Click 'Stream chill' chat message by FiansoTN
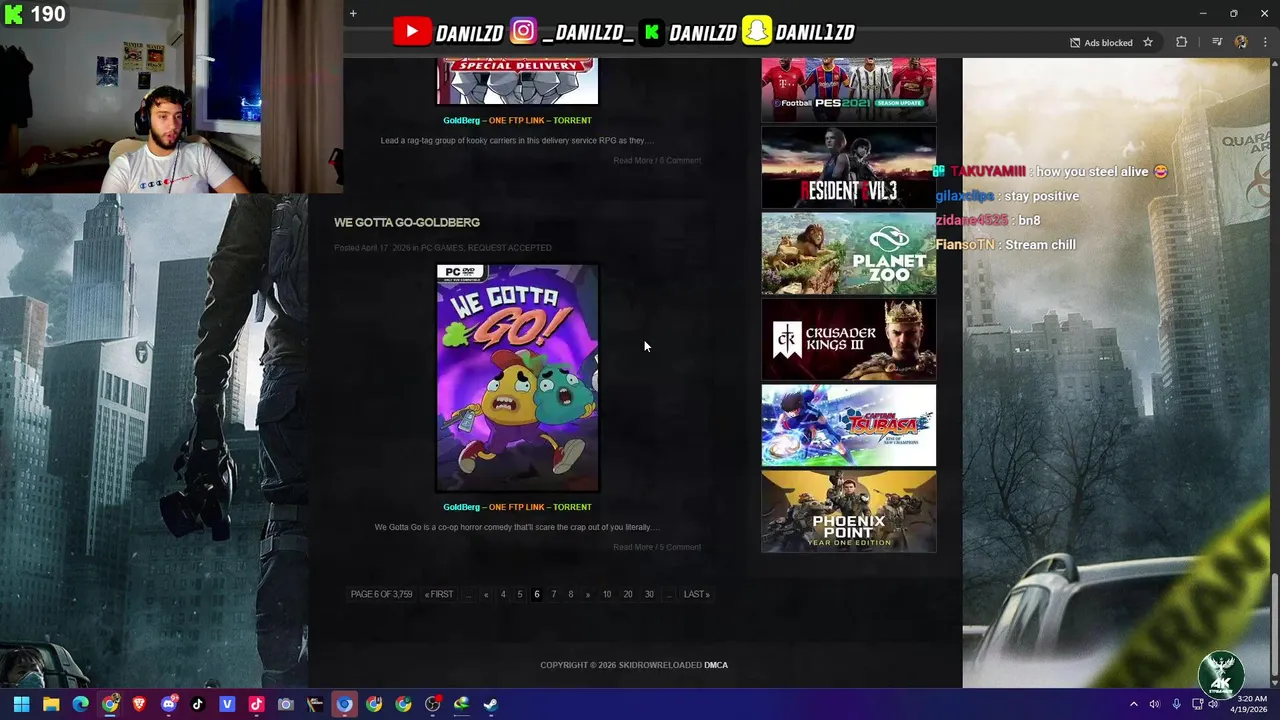 coord(1042,245)
